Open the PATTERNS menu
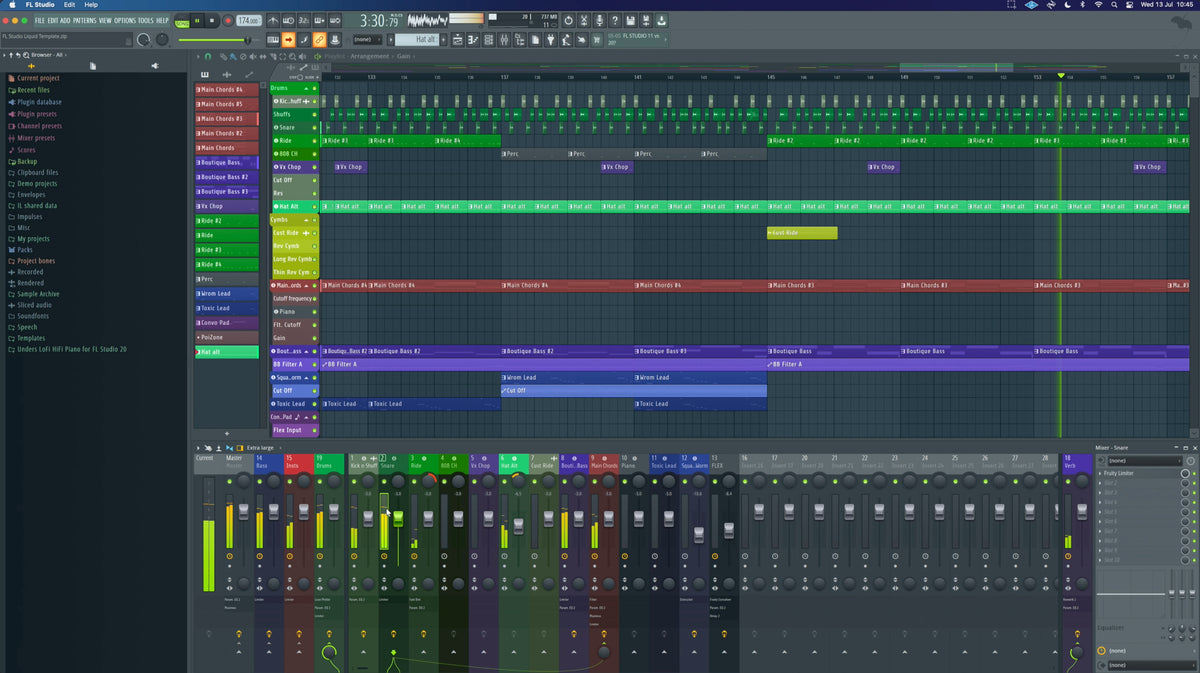This screenshot has width=1200, height=673. point(85,20)
